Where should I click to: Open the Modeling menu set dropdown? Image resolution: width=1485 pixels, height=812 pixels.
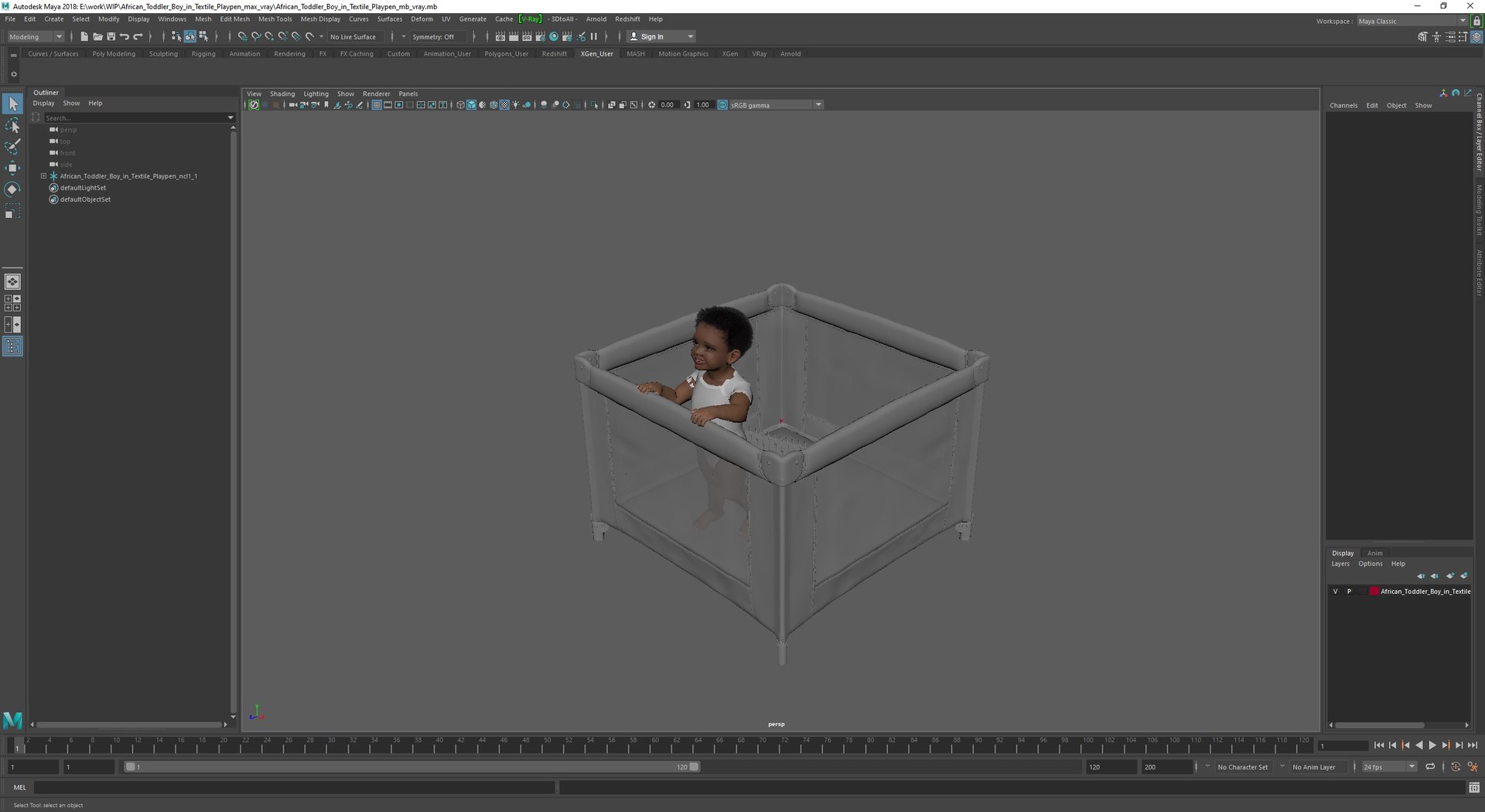pos(36,36)
